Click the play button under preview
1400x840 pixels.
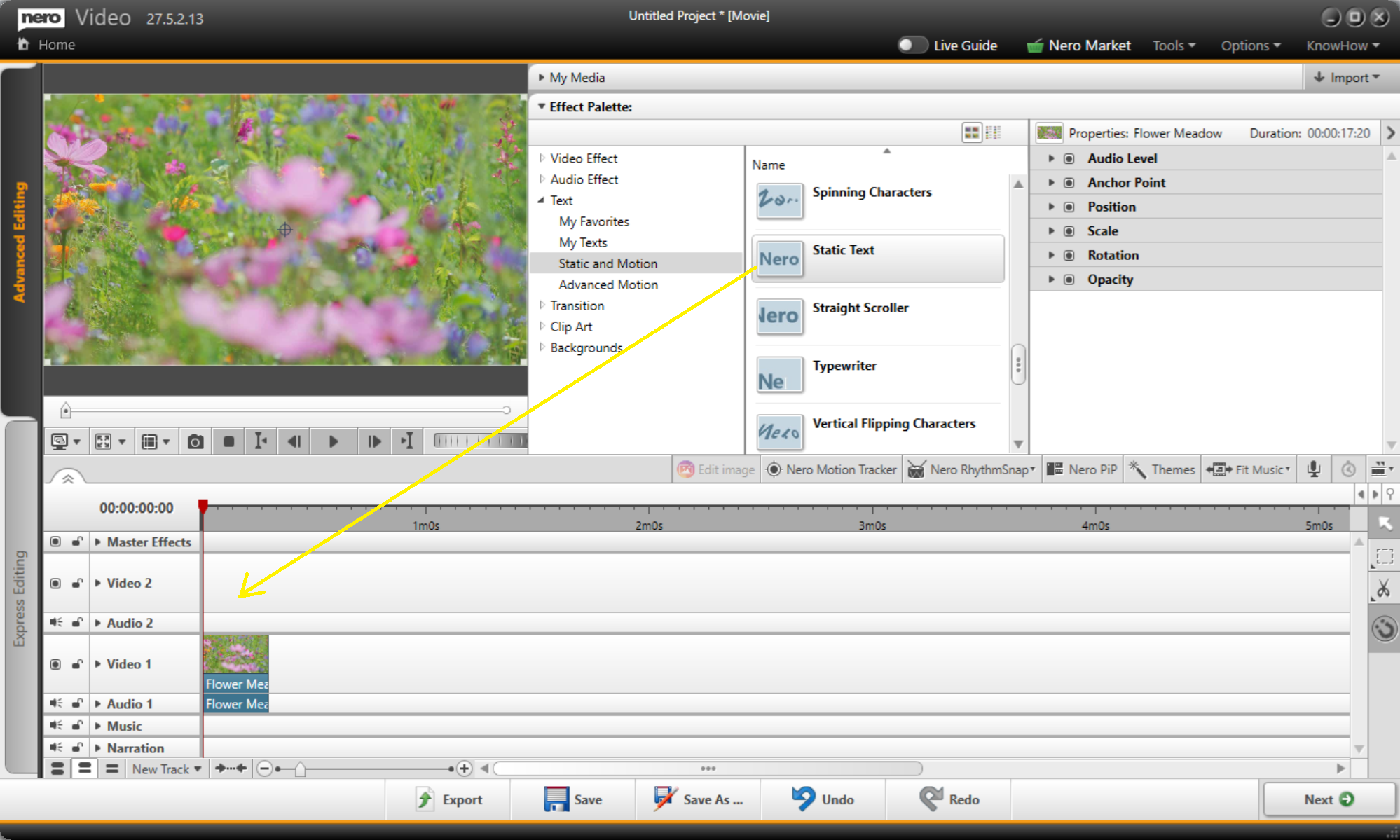click(334, 441)
